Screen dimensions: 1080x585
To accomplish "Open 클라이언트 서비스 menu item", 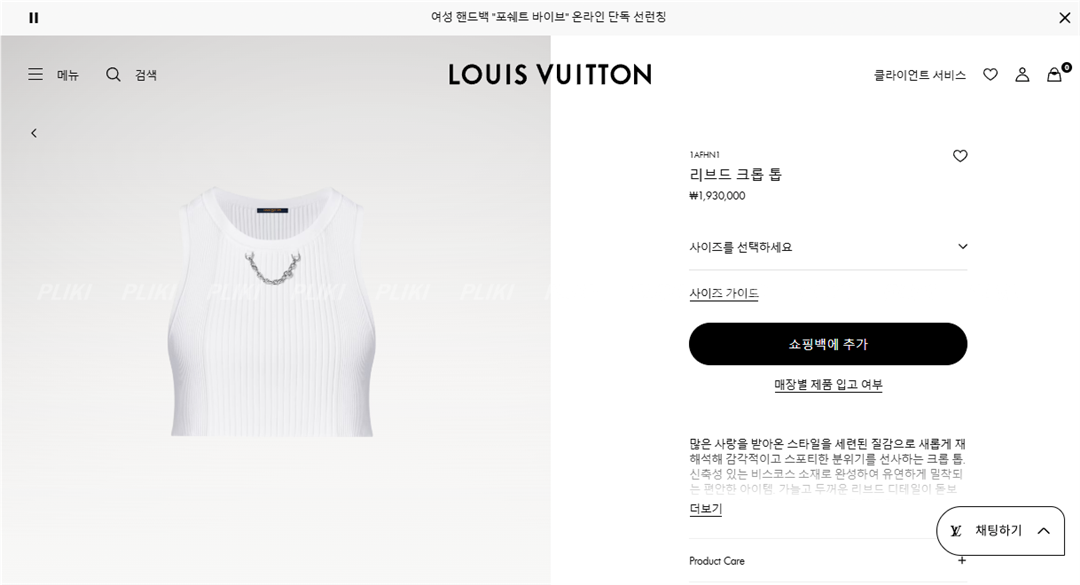I will (920, 74).
